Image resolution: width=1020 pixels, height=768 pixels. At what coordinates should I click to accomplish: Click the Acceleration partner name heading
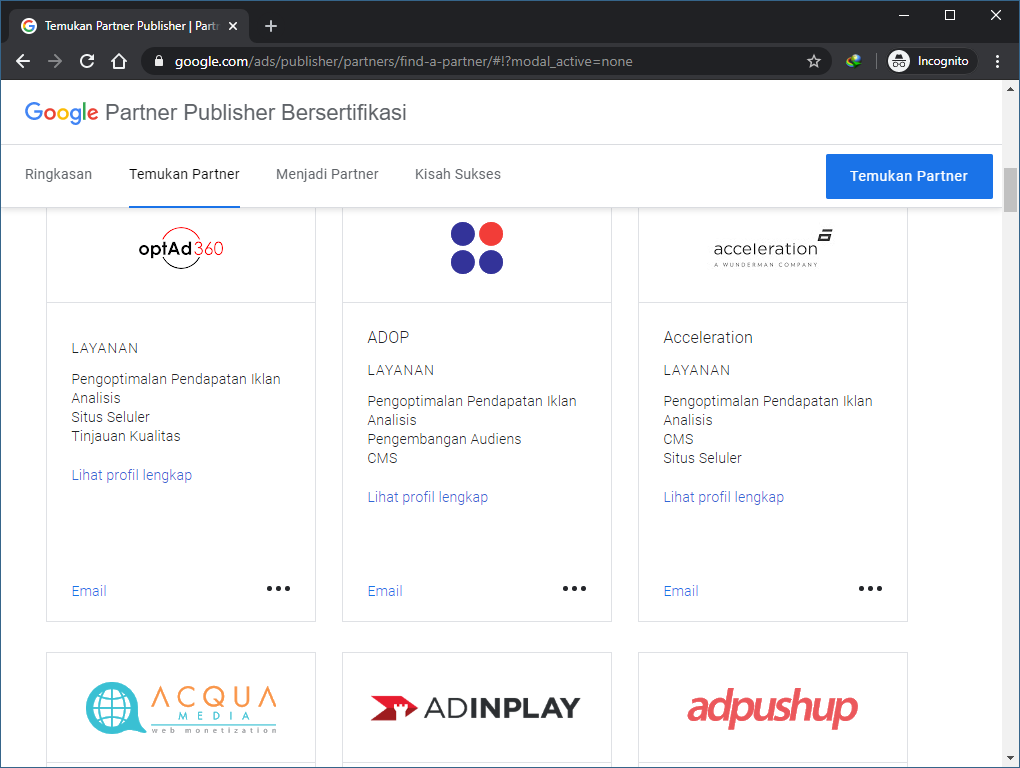pyautogui.click(x=708, y=338)
